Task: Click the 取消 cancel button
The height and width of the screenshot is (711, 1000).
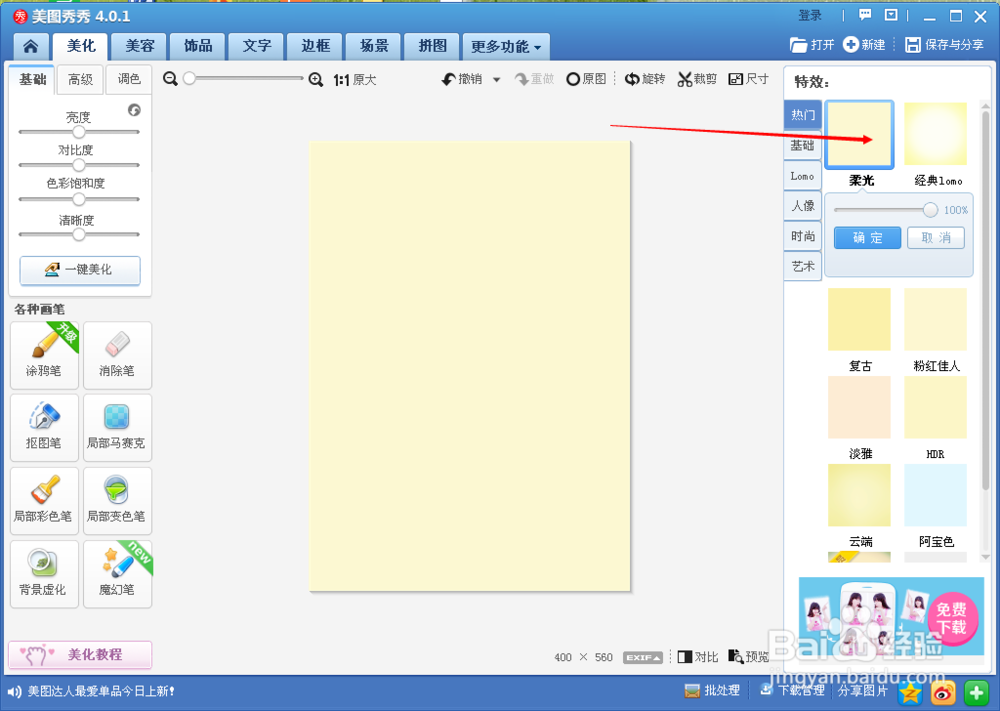Action: tap(936, 238)
